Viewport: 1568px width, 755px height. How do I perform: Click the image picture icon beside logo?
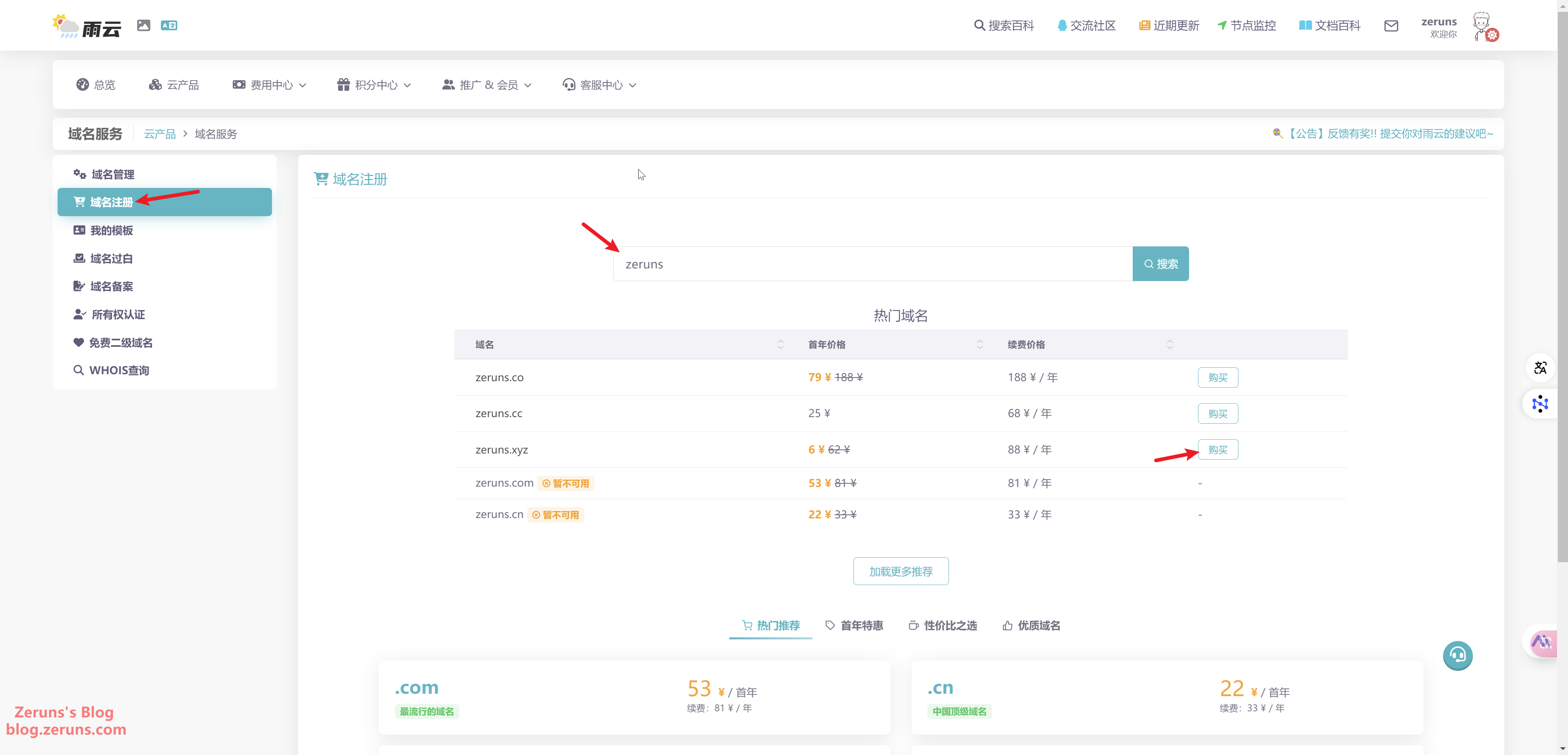(144, 25)
